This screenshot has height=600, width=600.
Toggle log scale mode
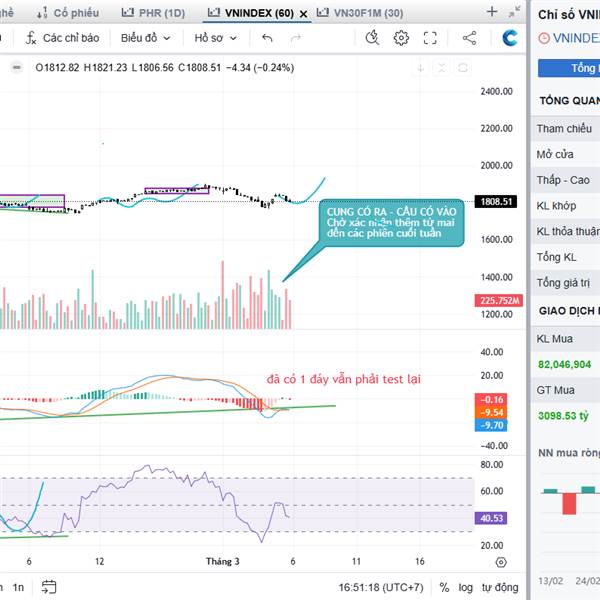464,587
